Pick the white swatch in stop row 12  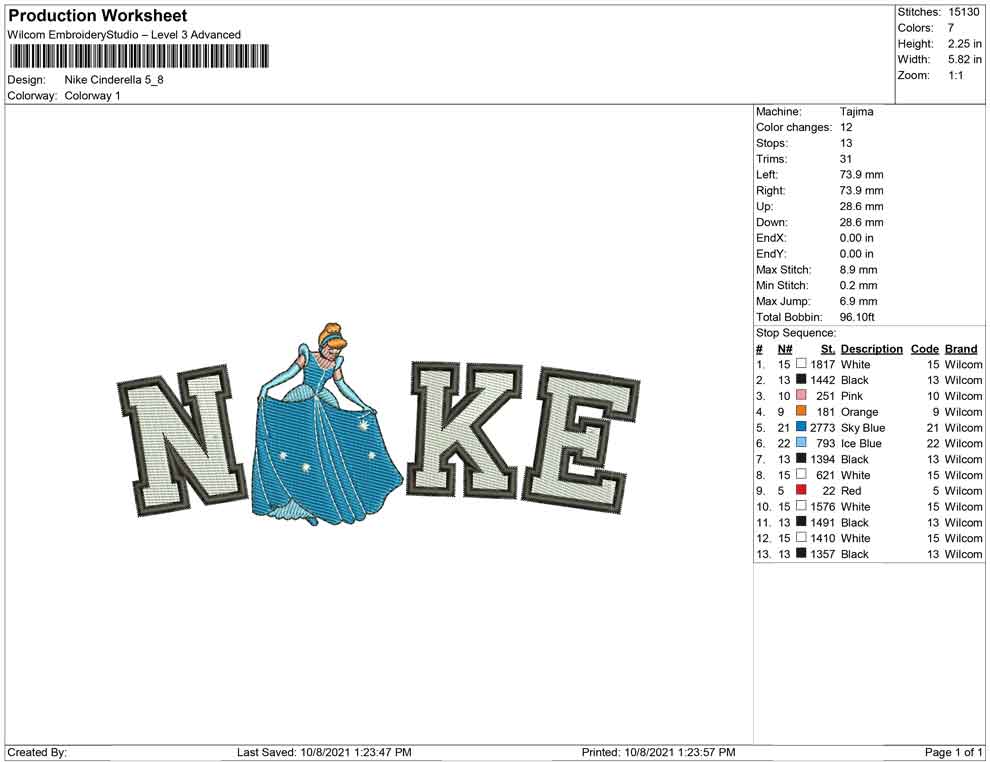(x=801, y=537)
